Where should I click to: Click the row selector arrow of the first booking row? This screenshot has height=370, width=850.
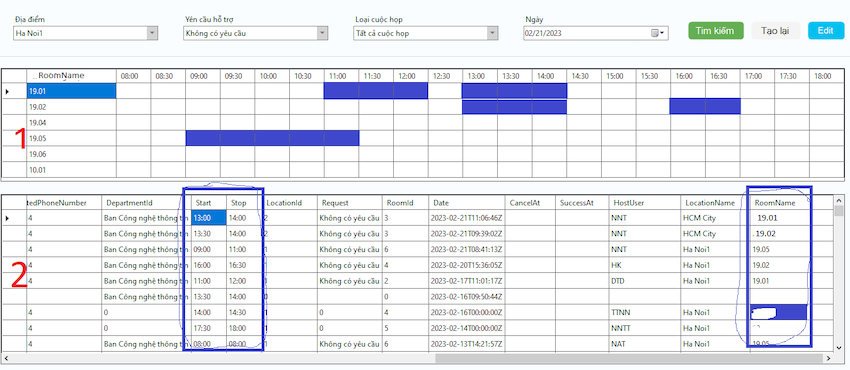8,218
